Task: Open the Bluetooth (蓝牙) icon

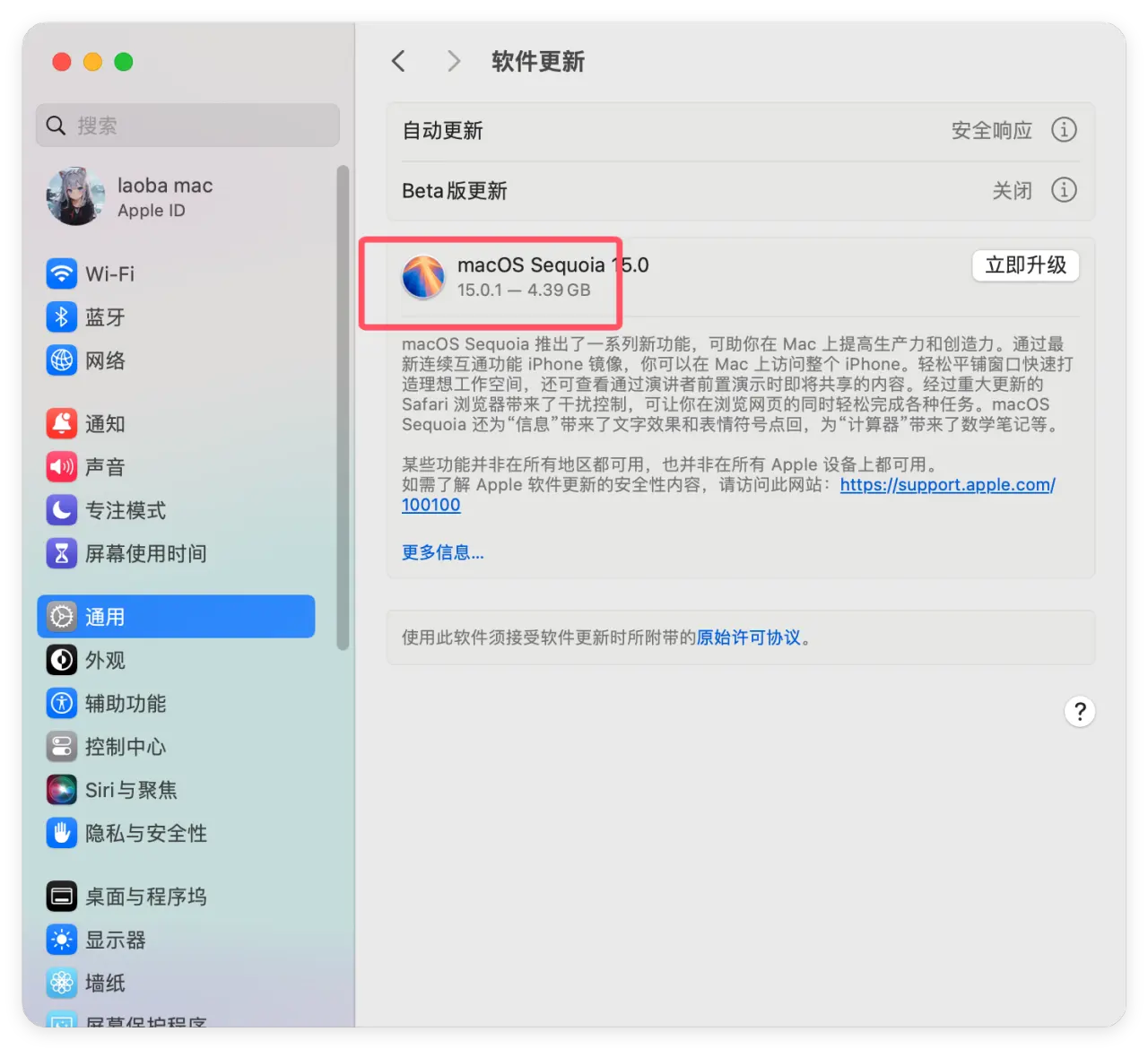Action: [62, 316]
